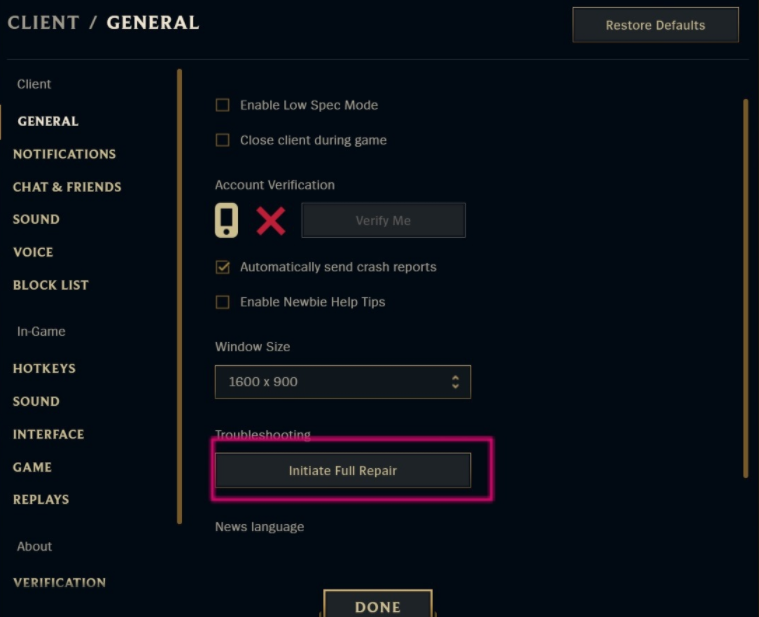Click the red X verification status icon
Screen dimensions: 759x617
click(270, 220)
